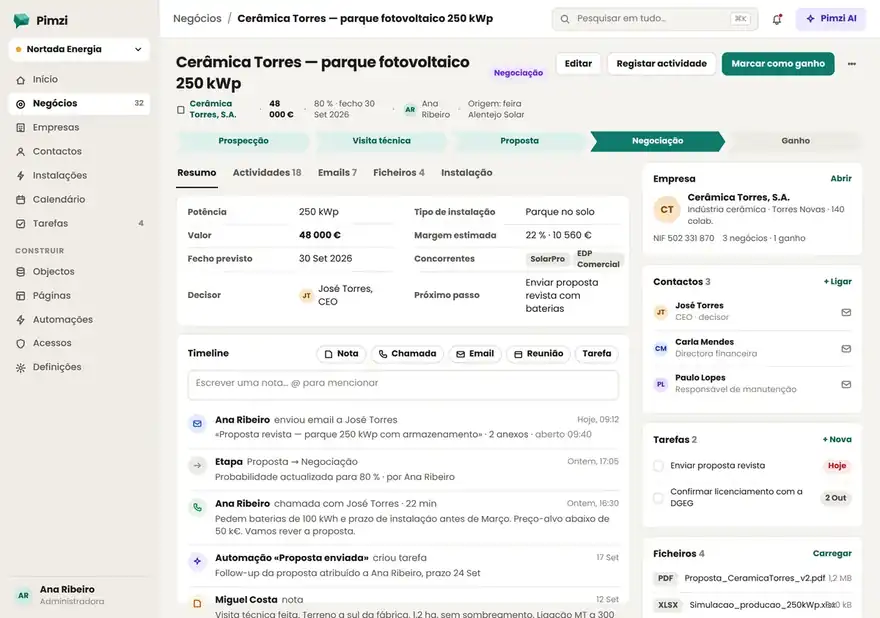Click the Tarefas checkmark icon
The height and width of the screenshot is (618, 880).
pos(21,223)
